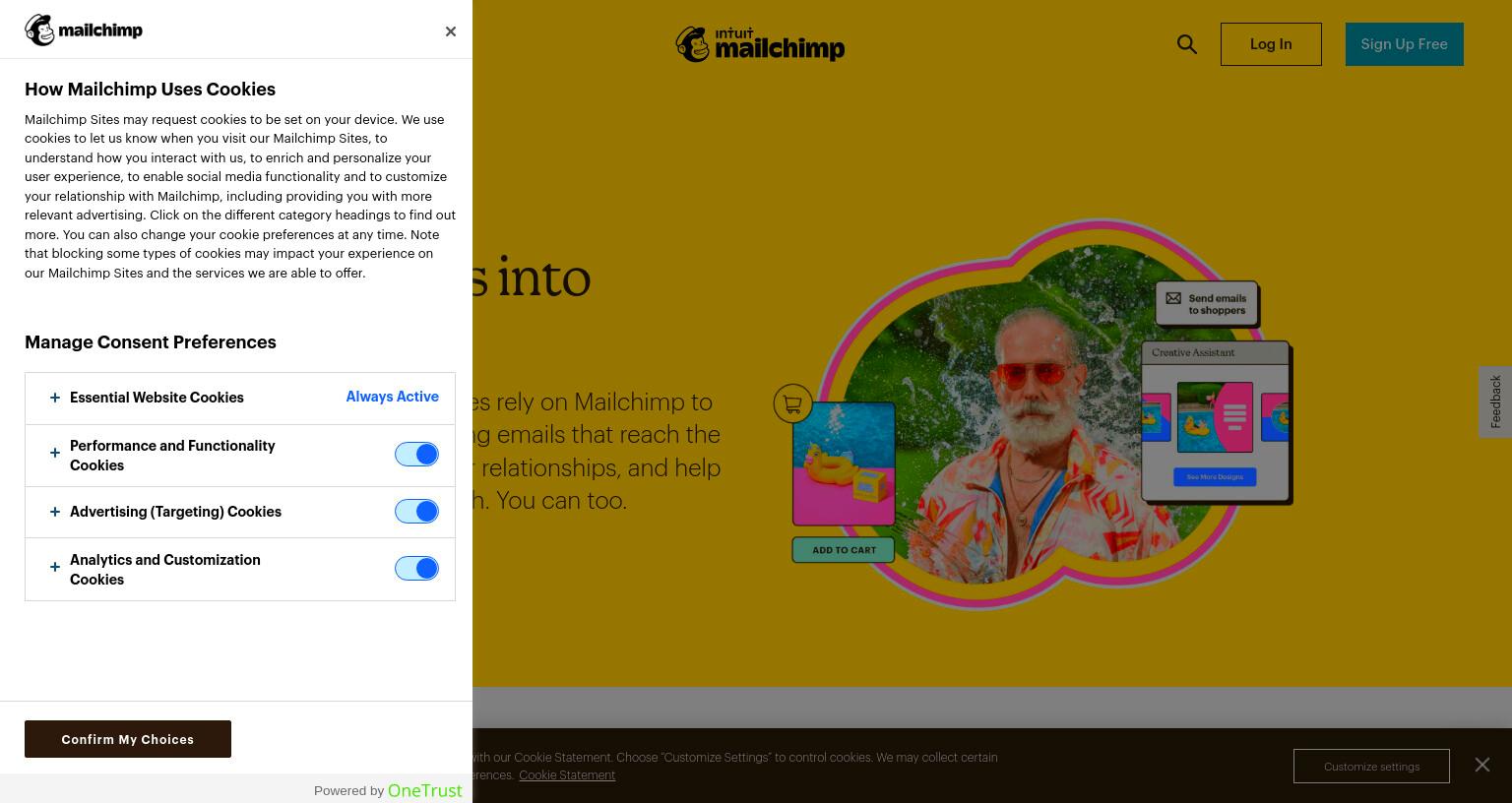Click See More Designs in Creative Assistant
Image resolution: width=1512 pixels, height=803 pixels.
[1215, 476]
